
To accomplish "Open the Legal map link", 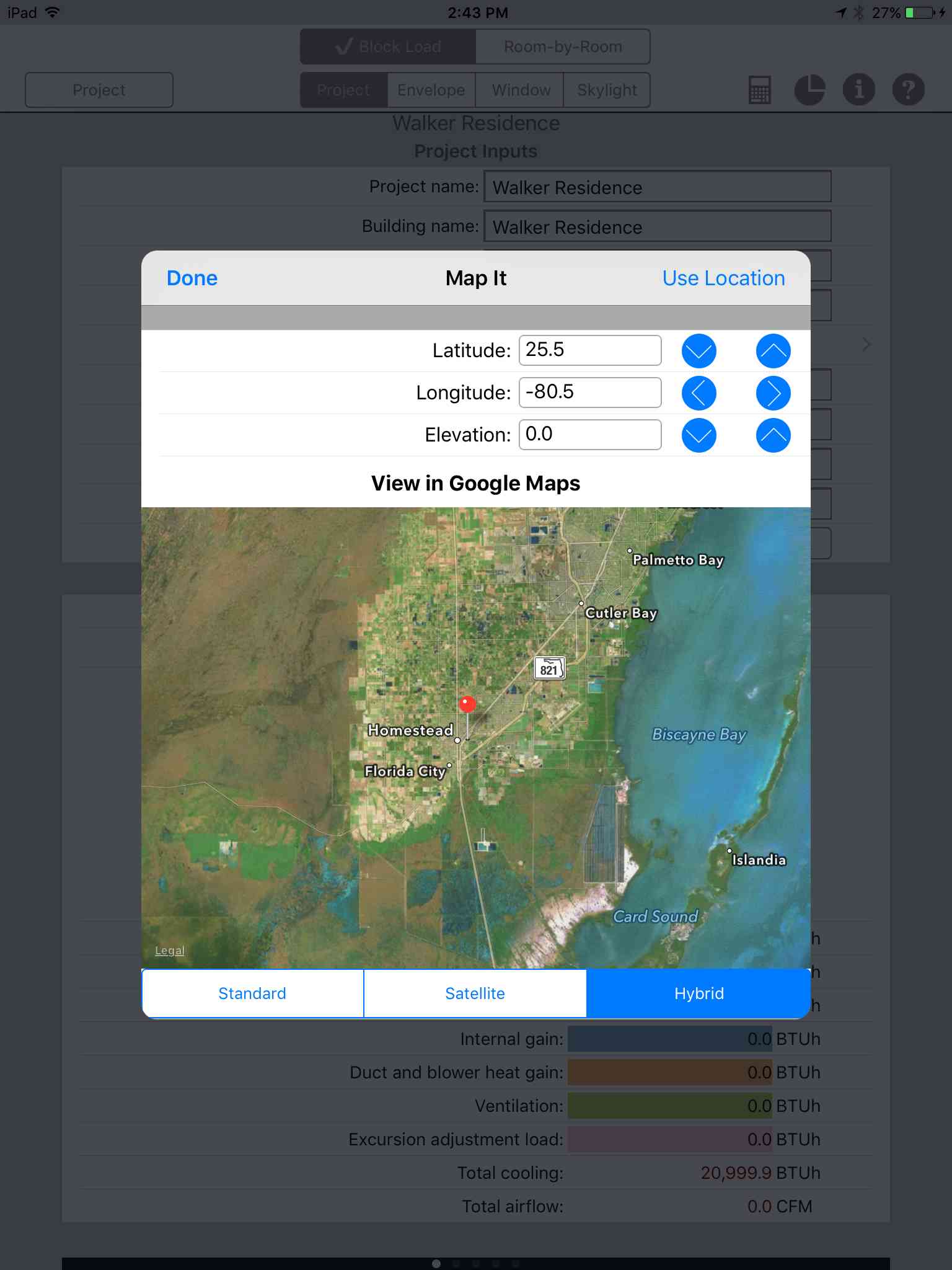I will coord(170,951).
